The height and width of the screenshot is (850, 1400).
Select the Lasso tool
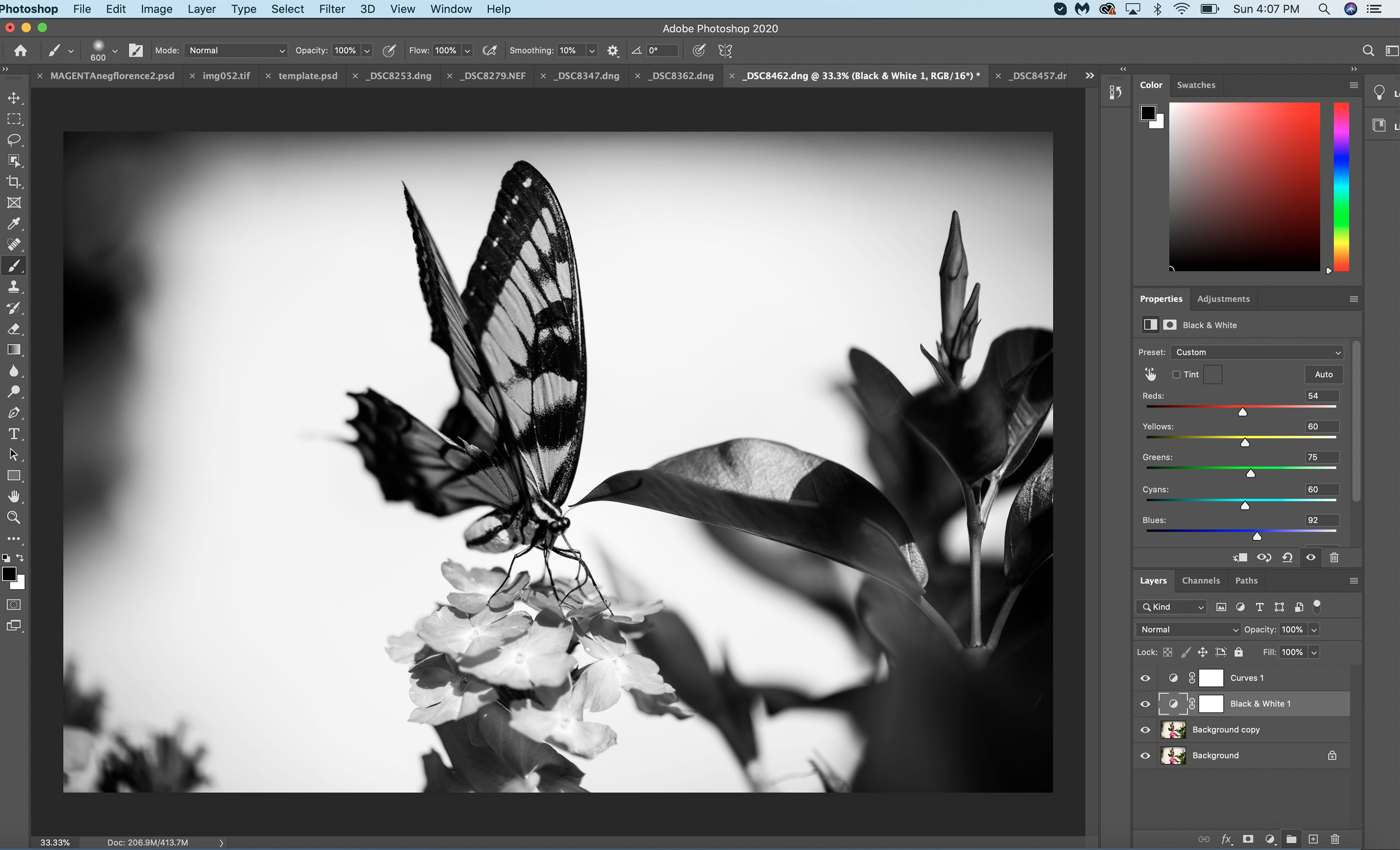pos(14,140)
